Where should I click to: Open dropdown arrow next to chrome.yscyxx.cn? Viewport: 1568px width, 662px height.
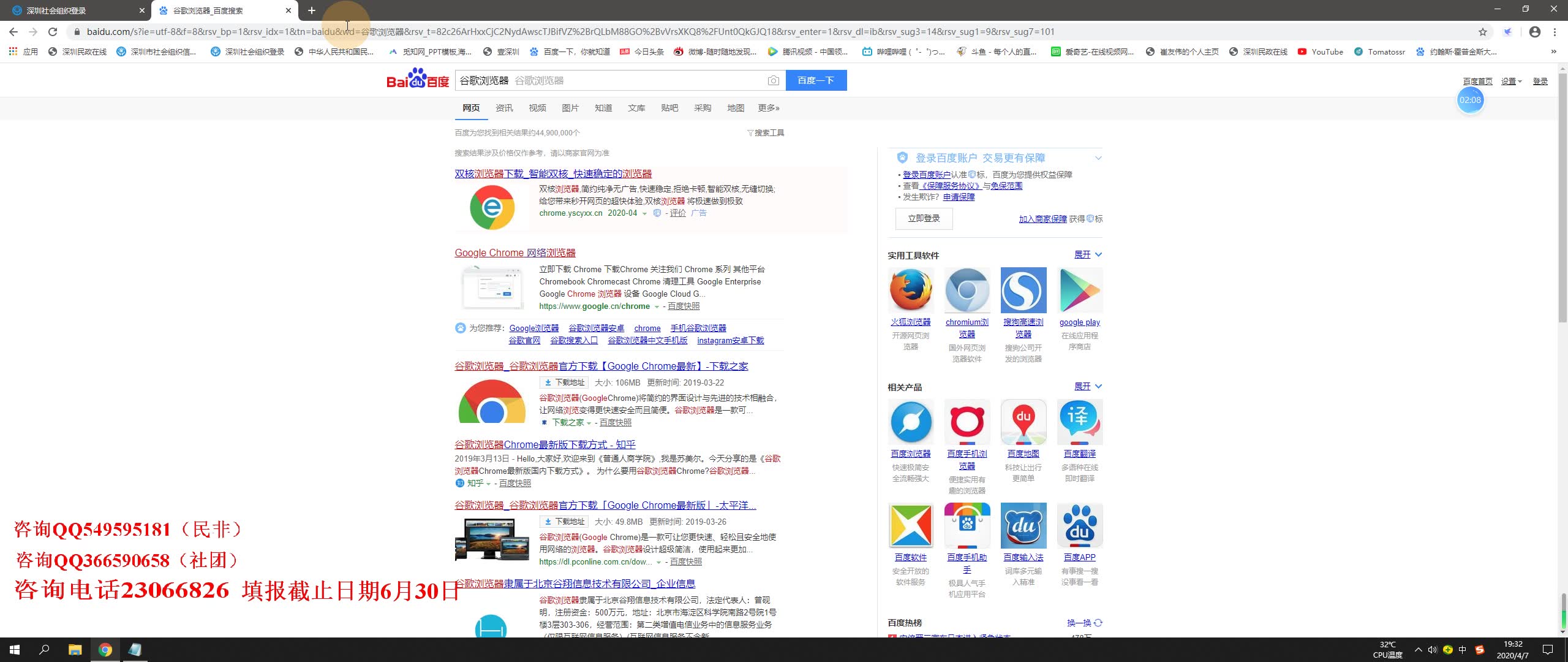(x=644, y=214)
